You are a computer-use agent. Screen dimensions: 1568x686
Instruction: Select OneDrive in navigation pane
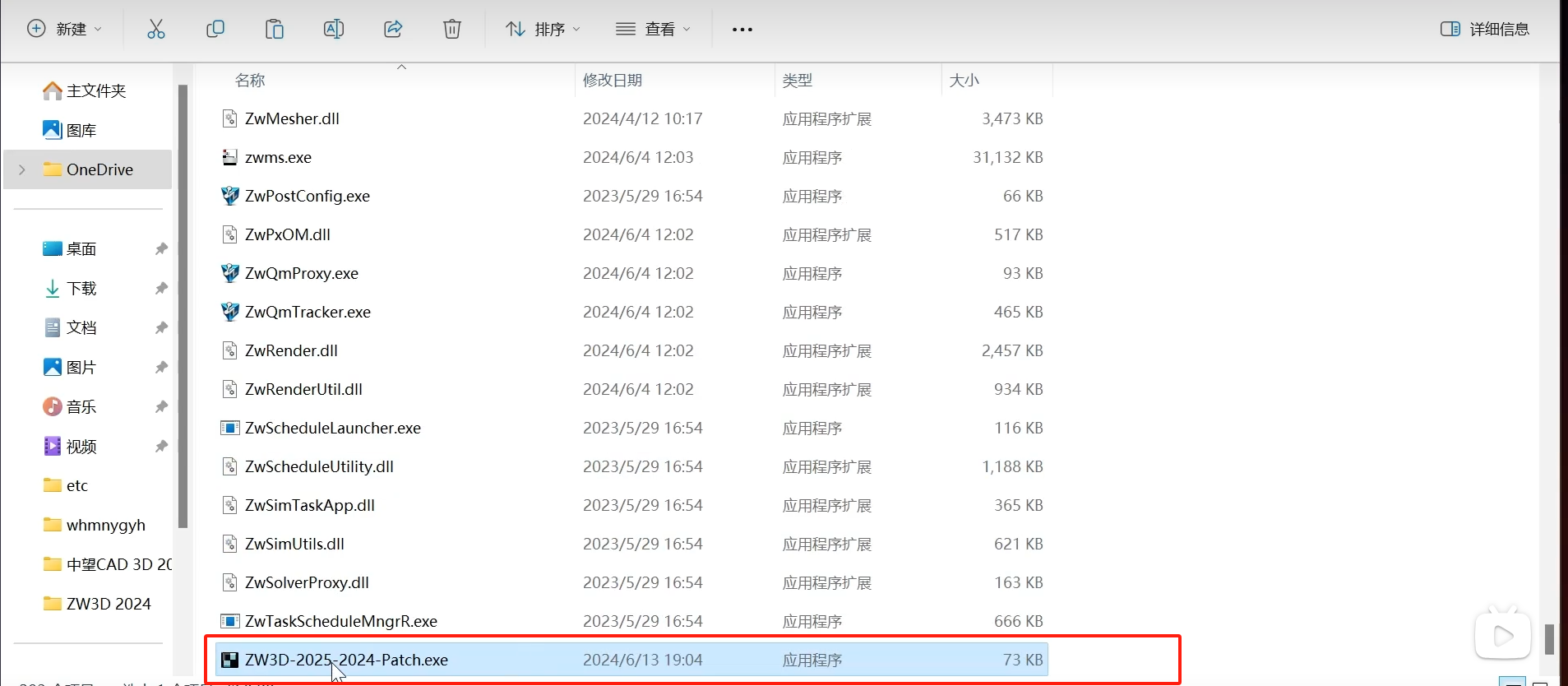coord(99,169)
